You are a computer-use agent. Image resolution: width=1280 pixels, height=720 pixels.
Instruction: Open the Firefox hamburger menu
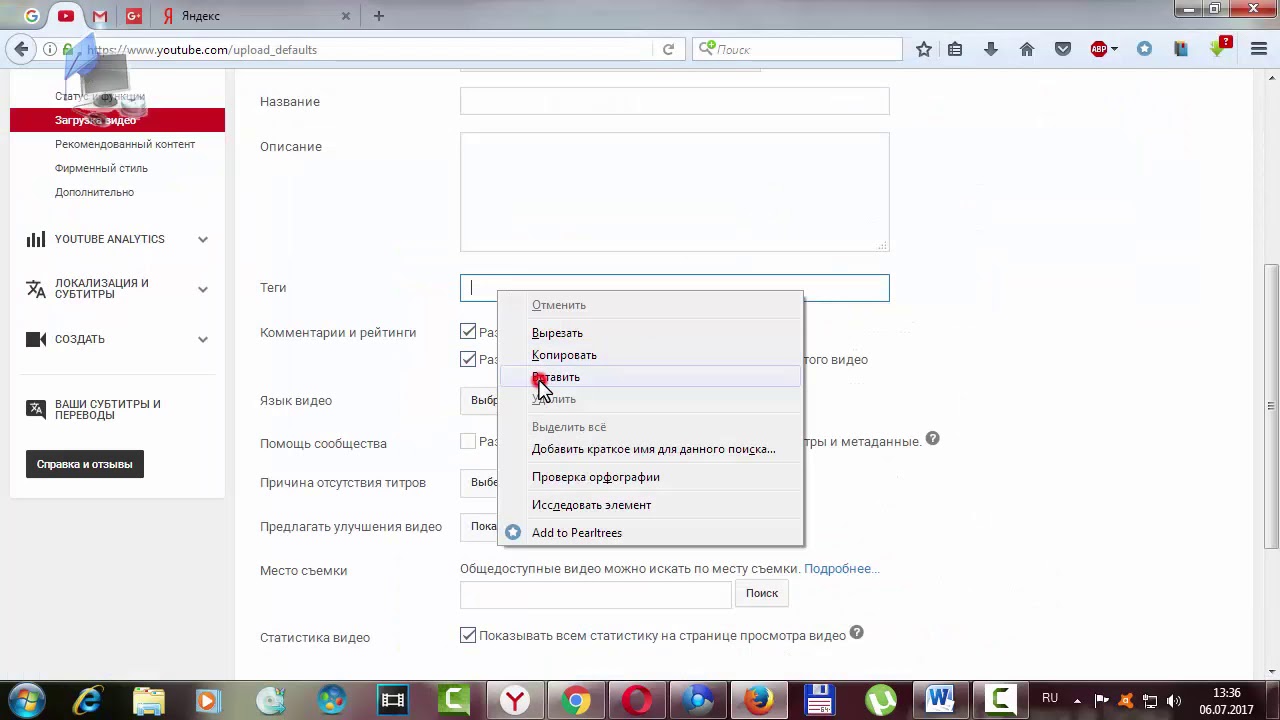pos(1259,49)
